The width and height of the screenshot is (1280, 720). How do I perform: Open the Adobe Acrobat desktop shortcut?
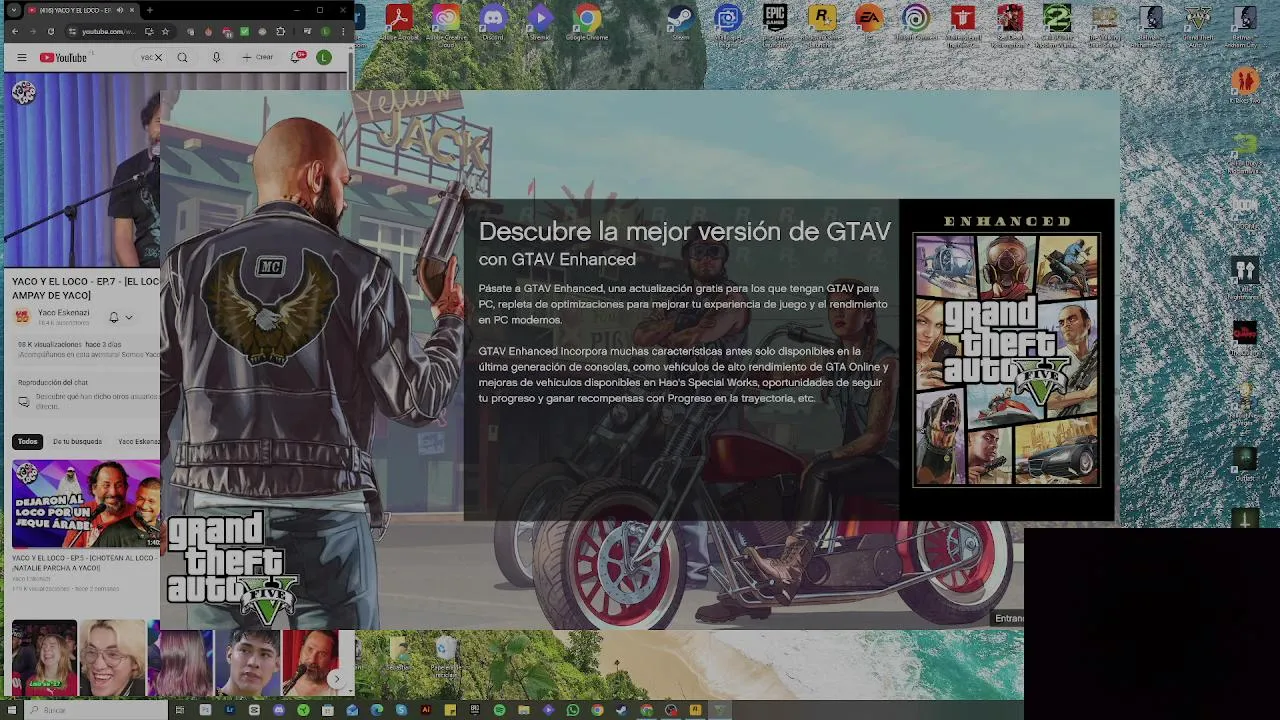[x=399, y=22]
